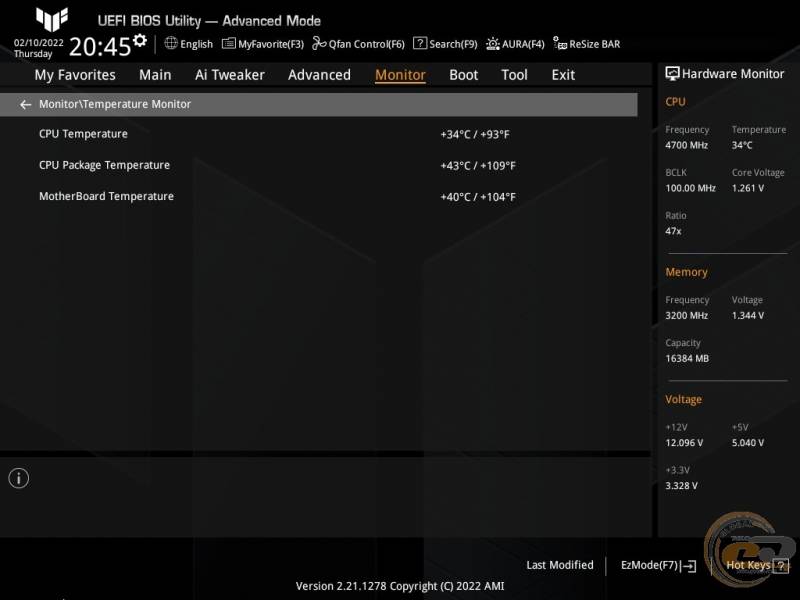Select the Monitor tab
Viewport: 800px width, 600px height.
coord(400,75)
